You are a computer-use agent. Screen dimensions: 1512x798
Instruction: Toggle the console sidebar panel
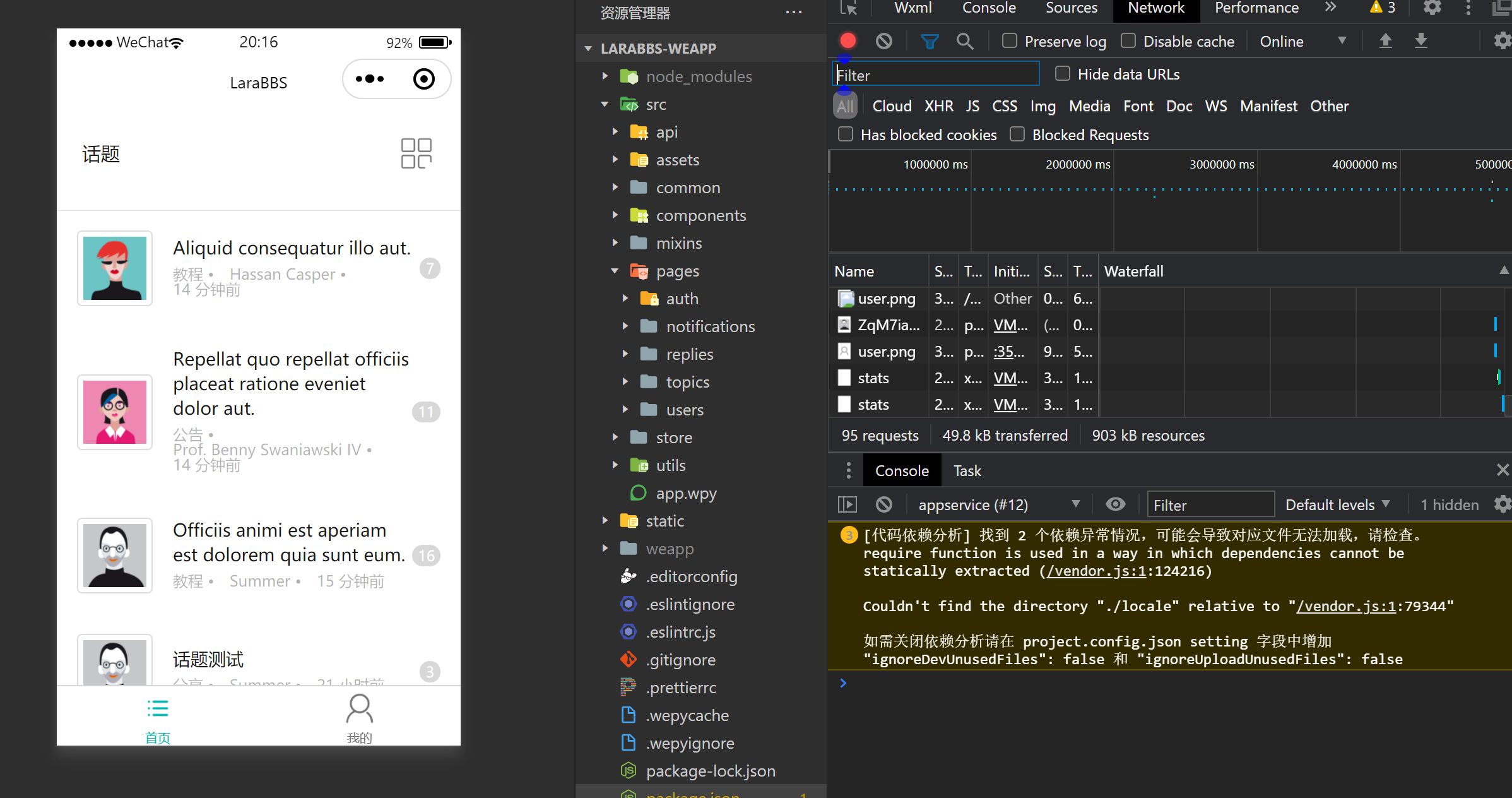[848, 504]
